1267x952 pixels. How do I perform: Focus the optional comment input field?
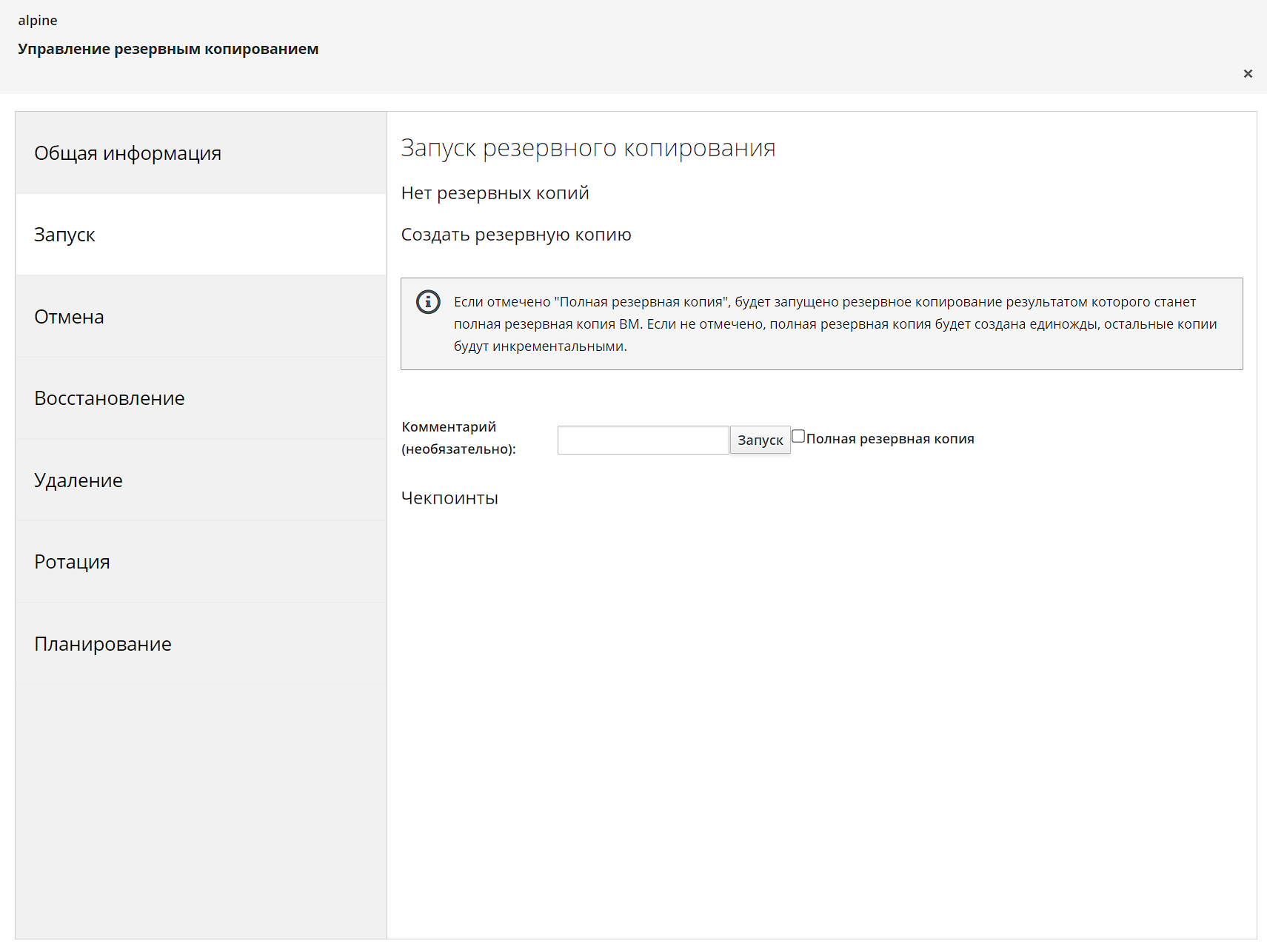(x=643, y=440)
